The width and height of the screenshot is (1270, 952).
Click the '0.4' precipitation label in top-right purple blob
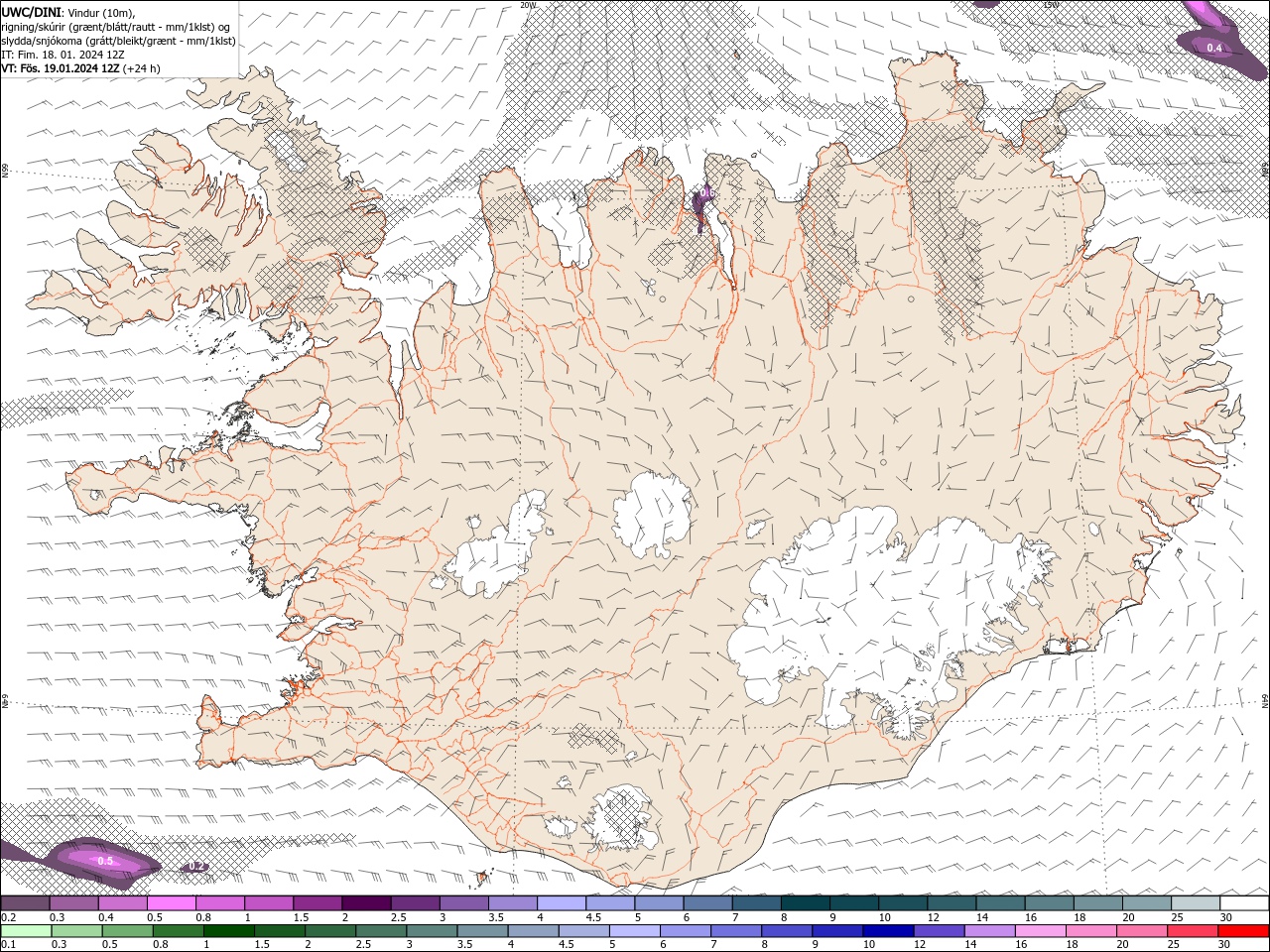1214,48
